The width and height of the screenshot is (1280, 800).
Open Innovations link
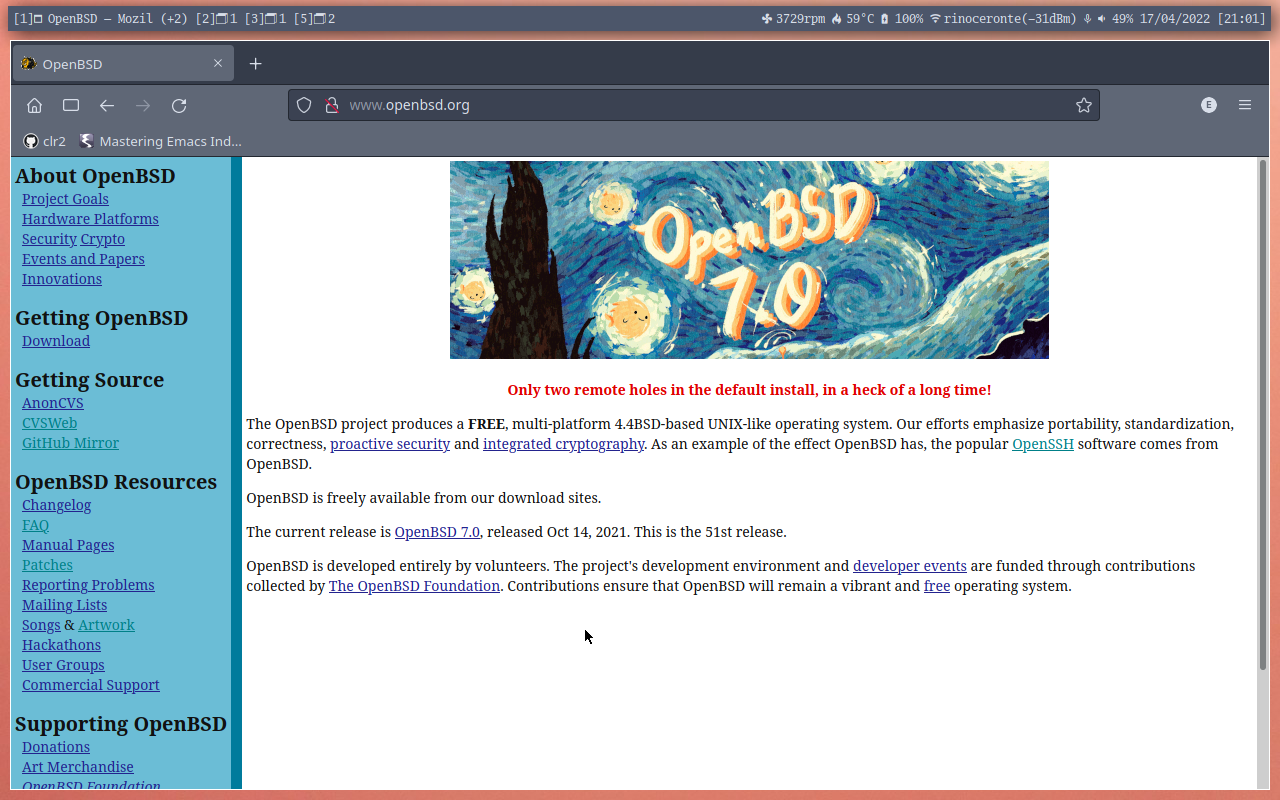62,279
